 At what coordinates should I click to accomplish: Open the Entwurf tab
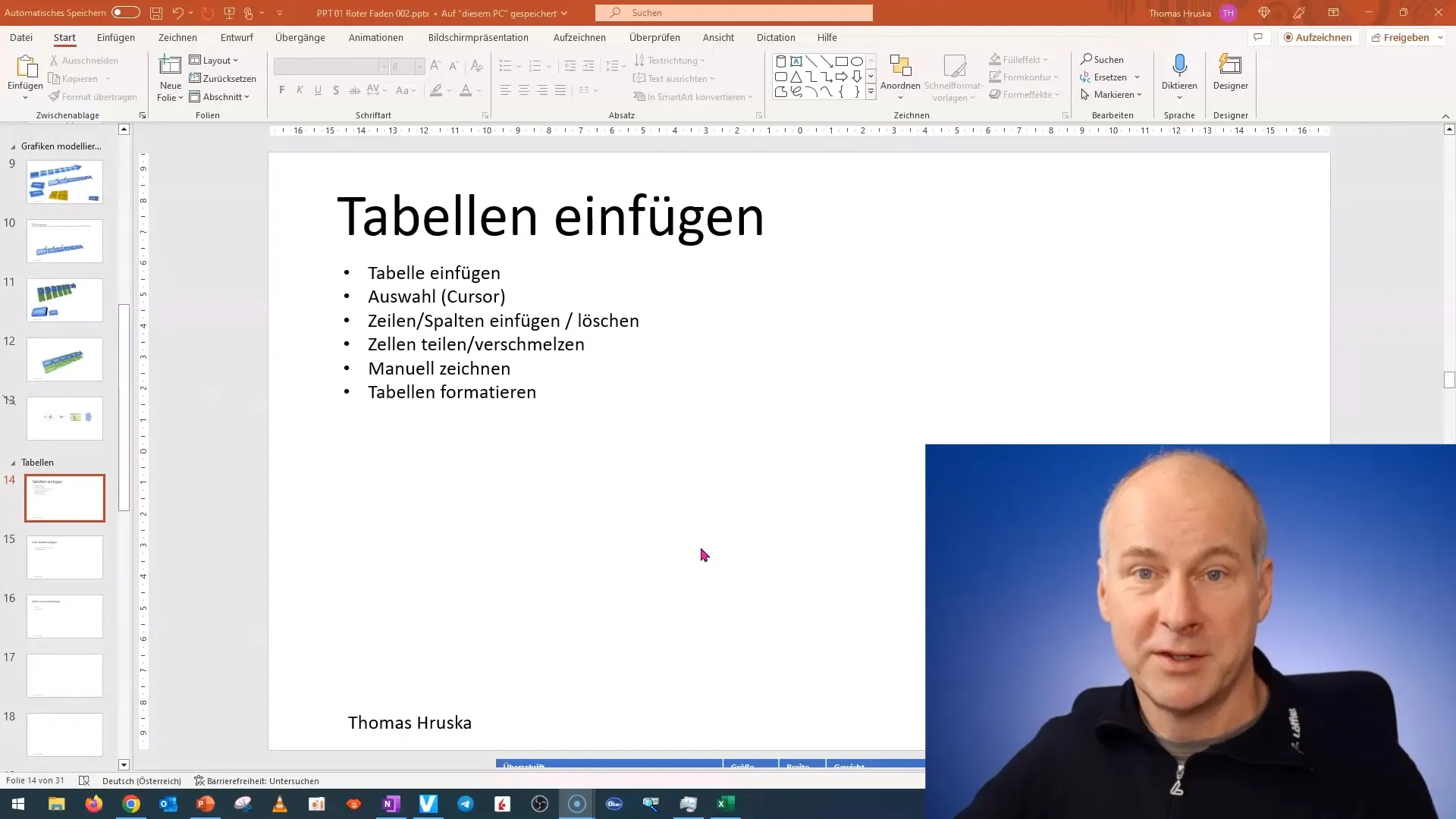(237, 37)
